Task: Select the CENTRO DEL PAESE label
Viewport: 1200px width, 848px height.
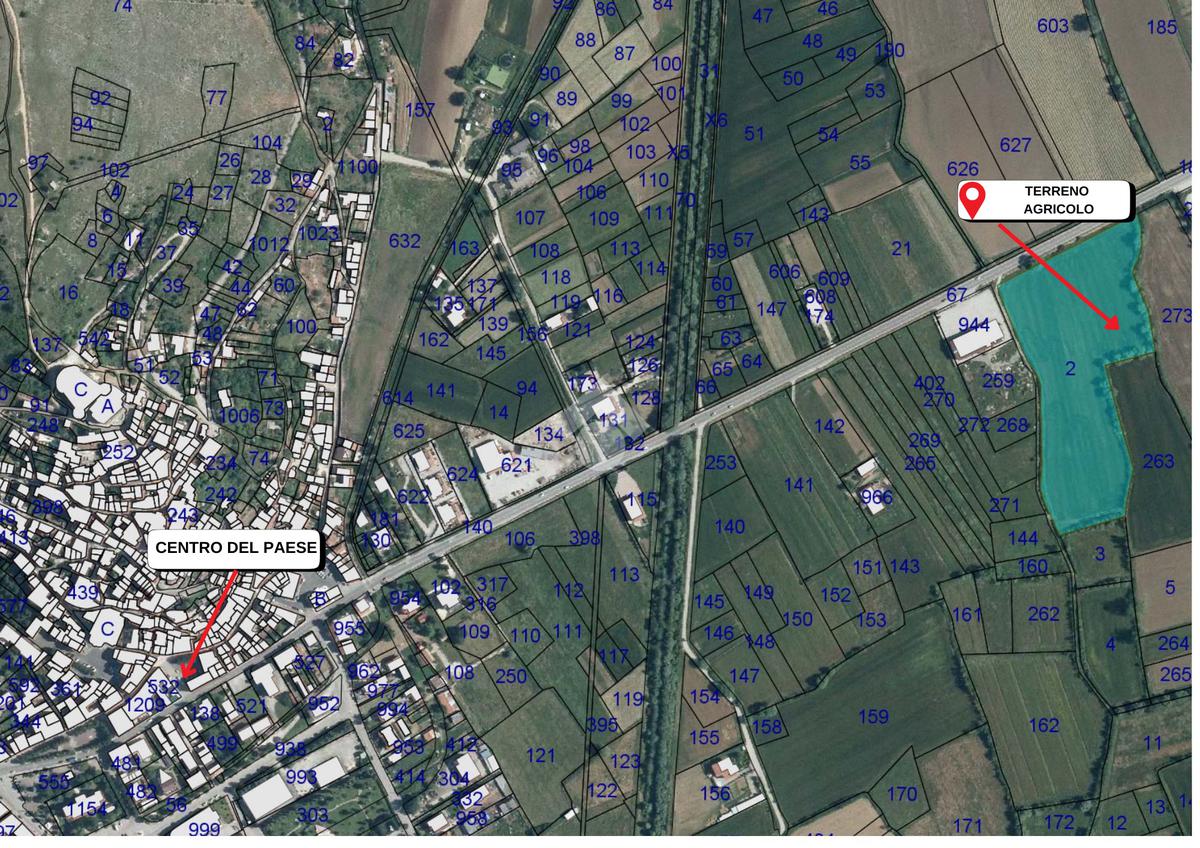Action: pyautogui.click(x=236, y=548)
